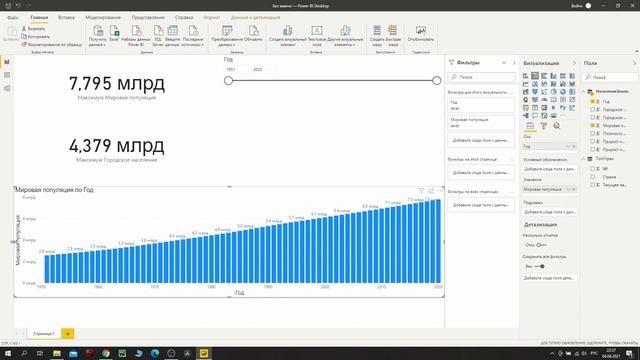Toggle Сохранить все фильтры switch off
This screenshot has height=360, width=640.
(540, 266)
